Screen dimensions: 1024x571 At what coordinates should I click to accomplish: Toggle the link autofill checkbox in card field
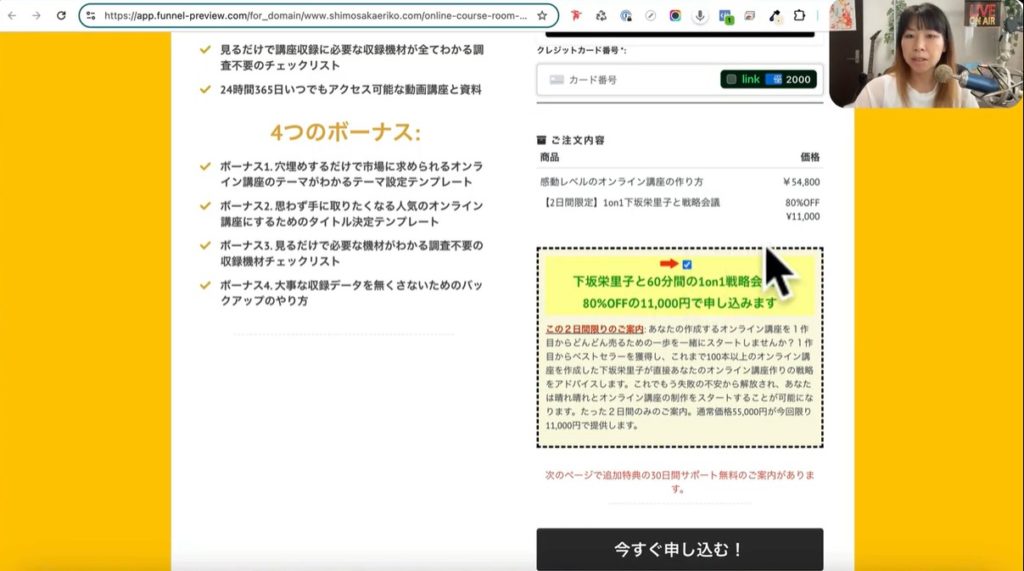pos(732,79)
